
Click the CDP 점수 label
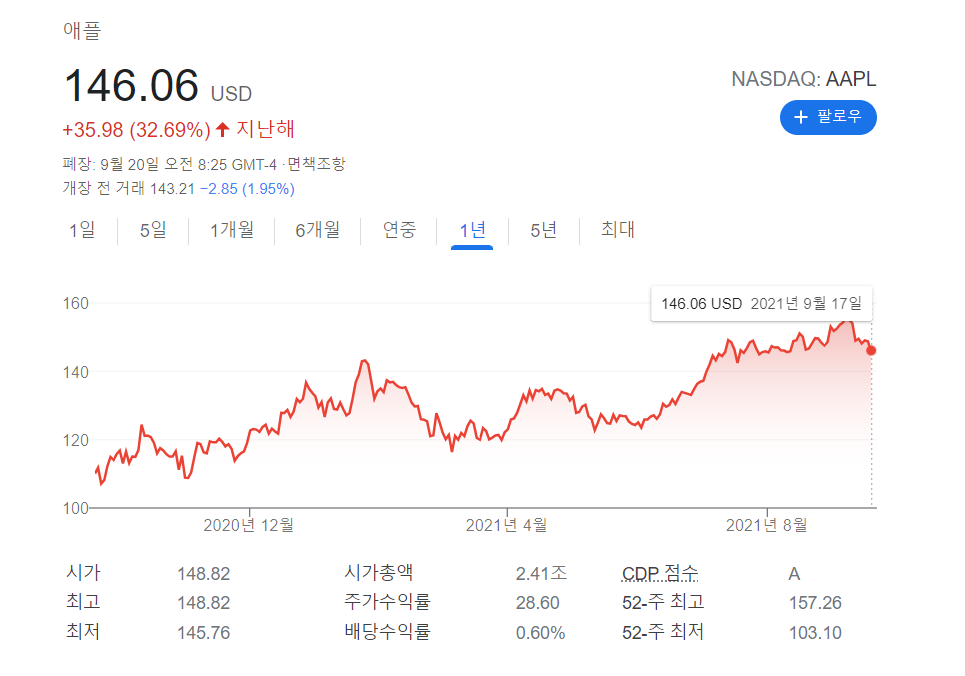(x=660, y=574)
